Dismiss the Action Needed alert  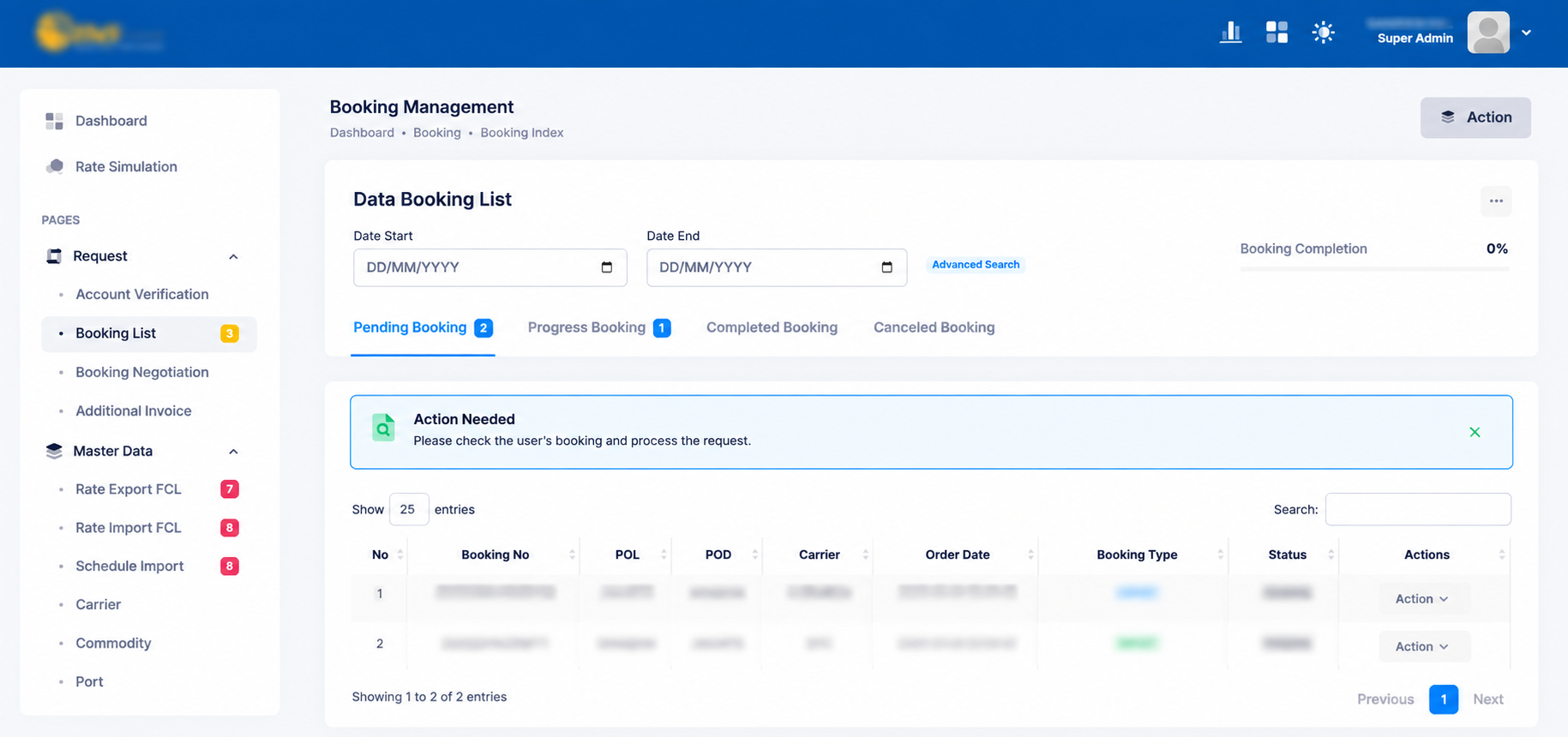(1475, 432)
